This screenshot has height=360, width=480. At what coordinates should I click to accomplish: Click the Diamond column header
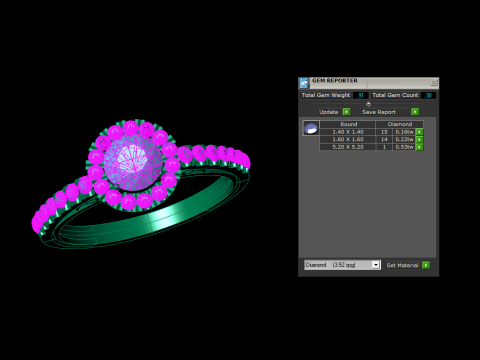[x=400, y=124]
